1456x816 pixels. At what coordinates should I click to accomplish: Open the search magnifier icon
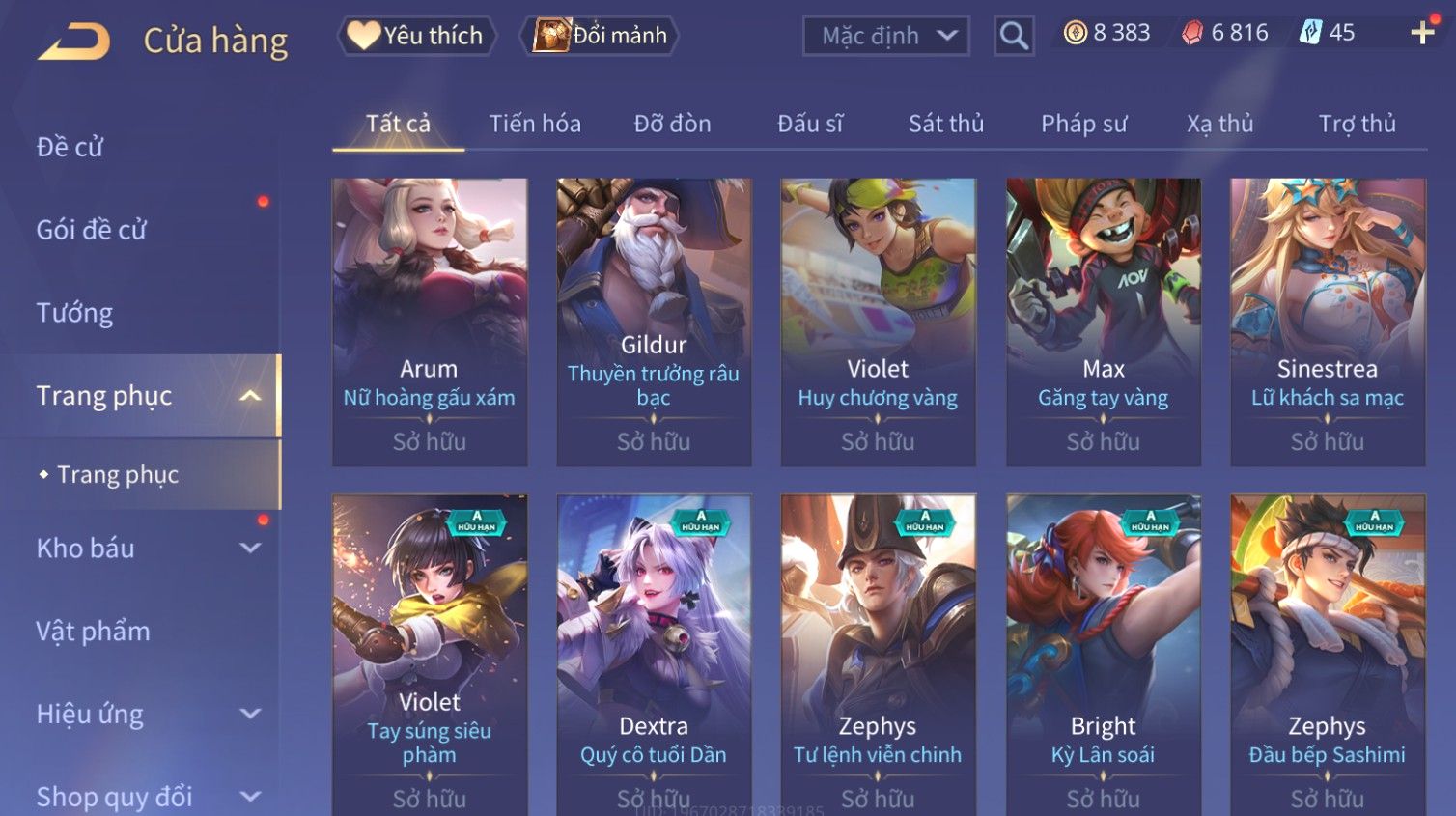tap(1014, 36)
